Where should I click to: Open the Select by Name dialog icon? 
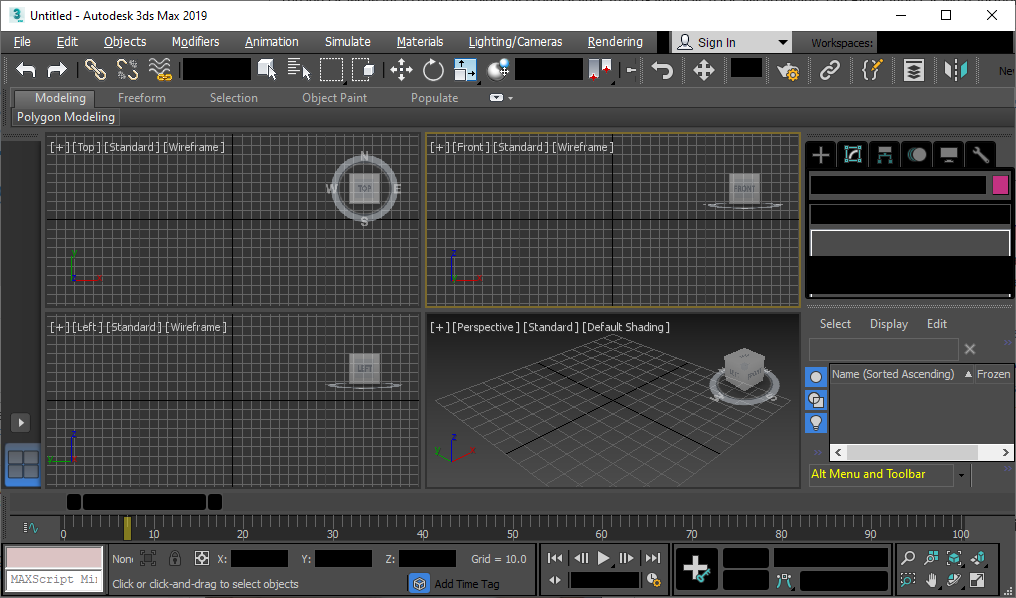click(298, 70)
